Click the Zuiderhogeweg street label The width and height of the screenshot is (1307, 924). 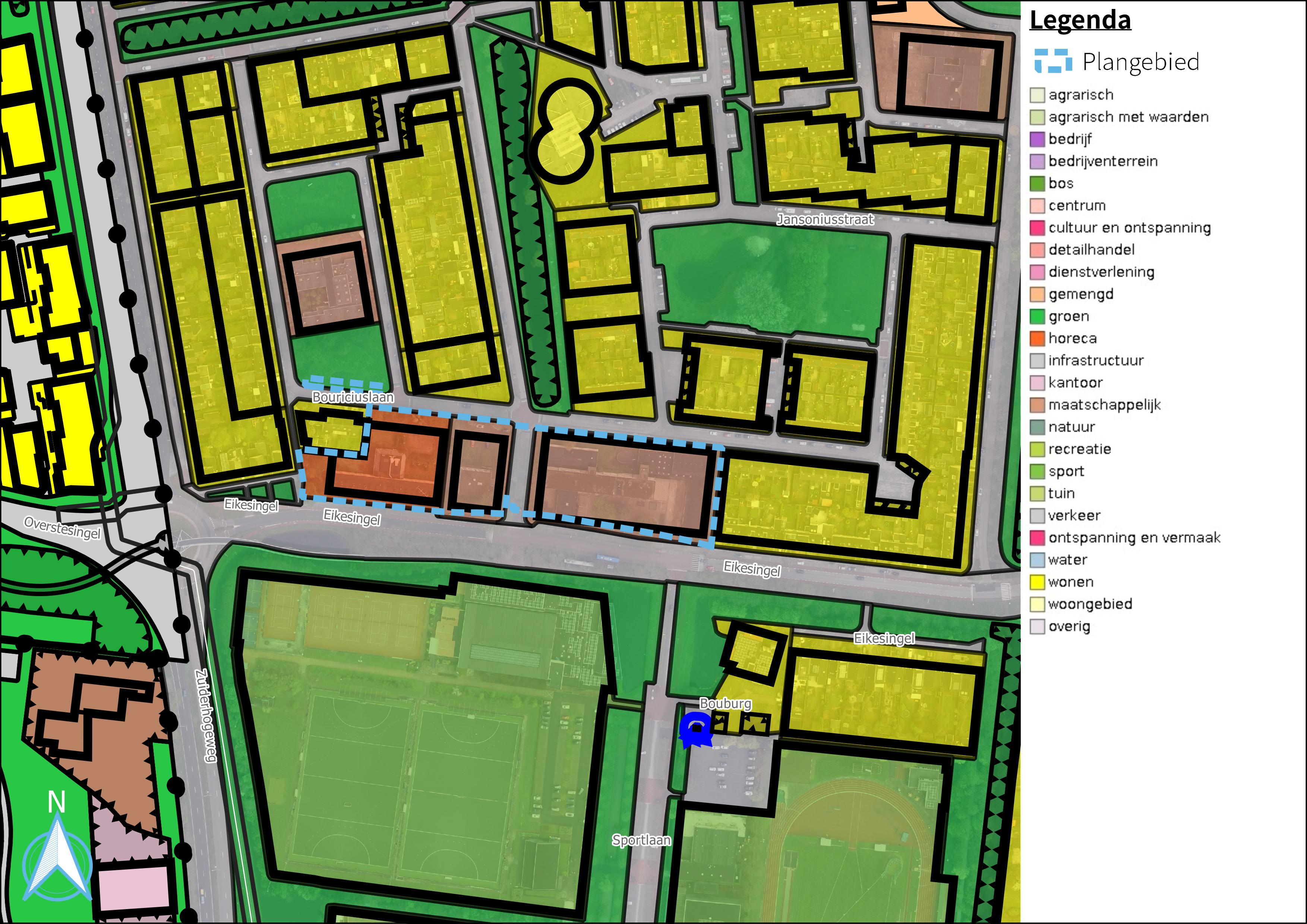(x=206, y=716)
